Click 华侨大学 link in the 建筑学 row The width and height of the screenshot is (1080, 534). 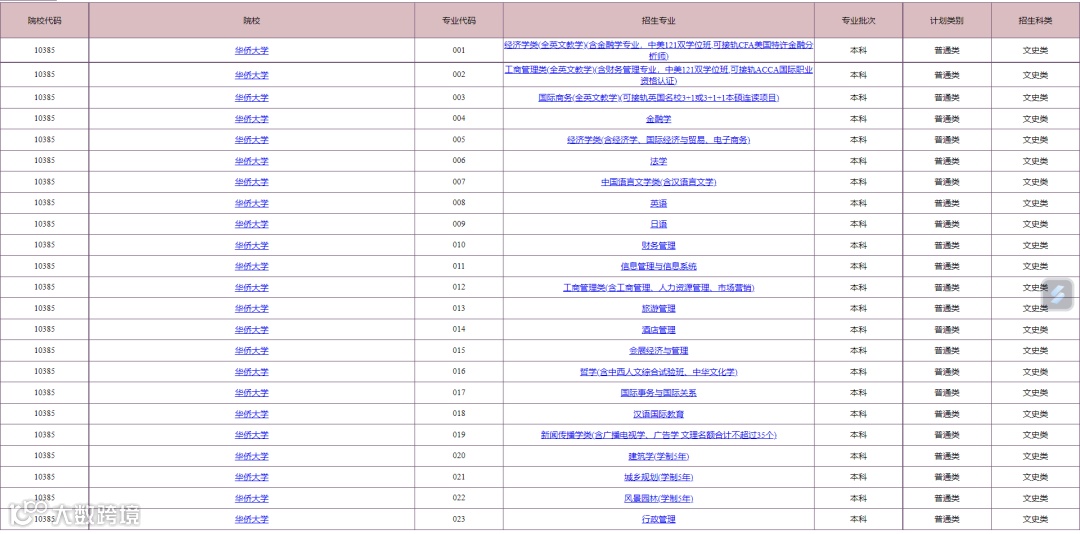pyautogui.click(x=251, y=456)
